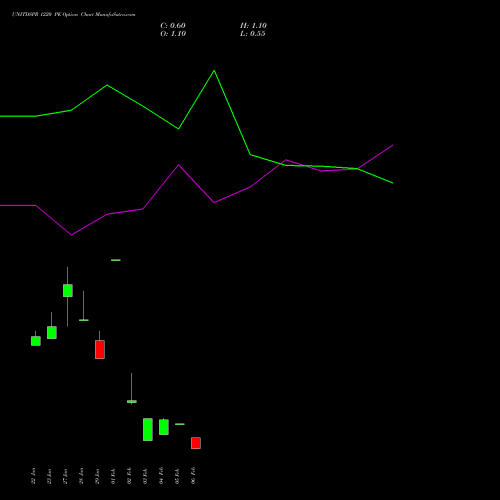Image resolution: width=500 pixels, height=500 pixels.
Task: Click the green candle for 22 Jan
Action: point(36,341)
